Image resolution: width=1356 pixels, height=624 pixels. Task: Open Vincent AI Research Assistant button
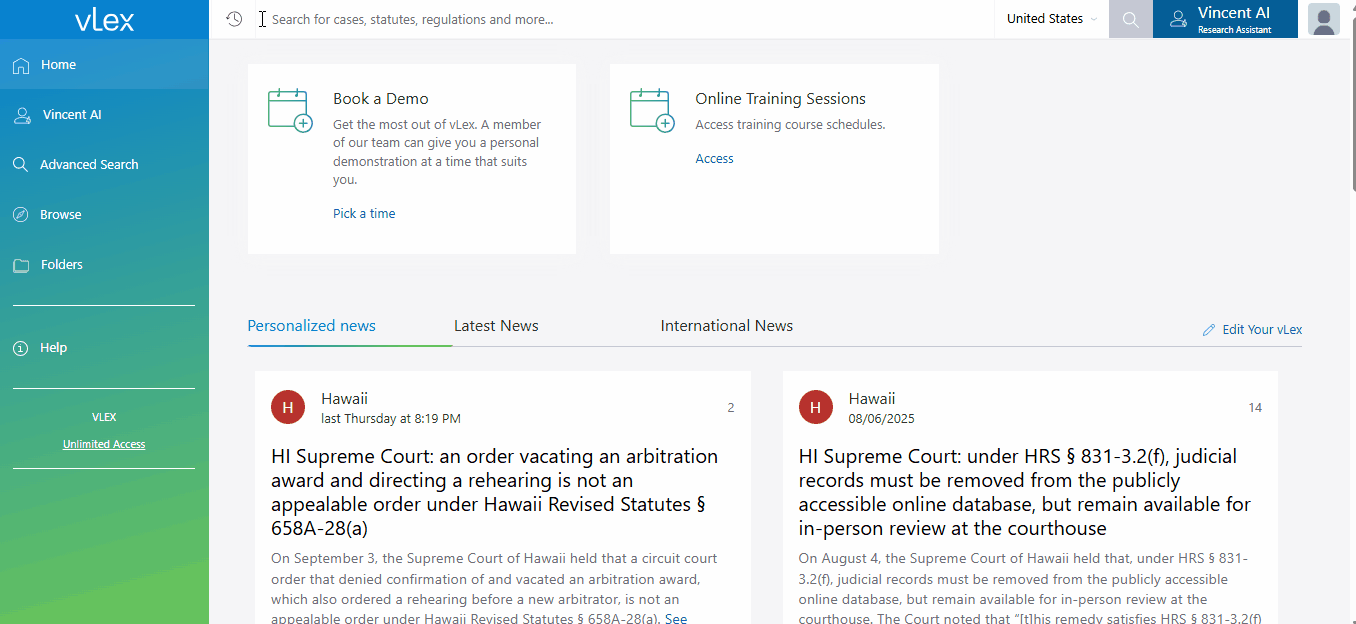[x=1224, y=19]
